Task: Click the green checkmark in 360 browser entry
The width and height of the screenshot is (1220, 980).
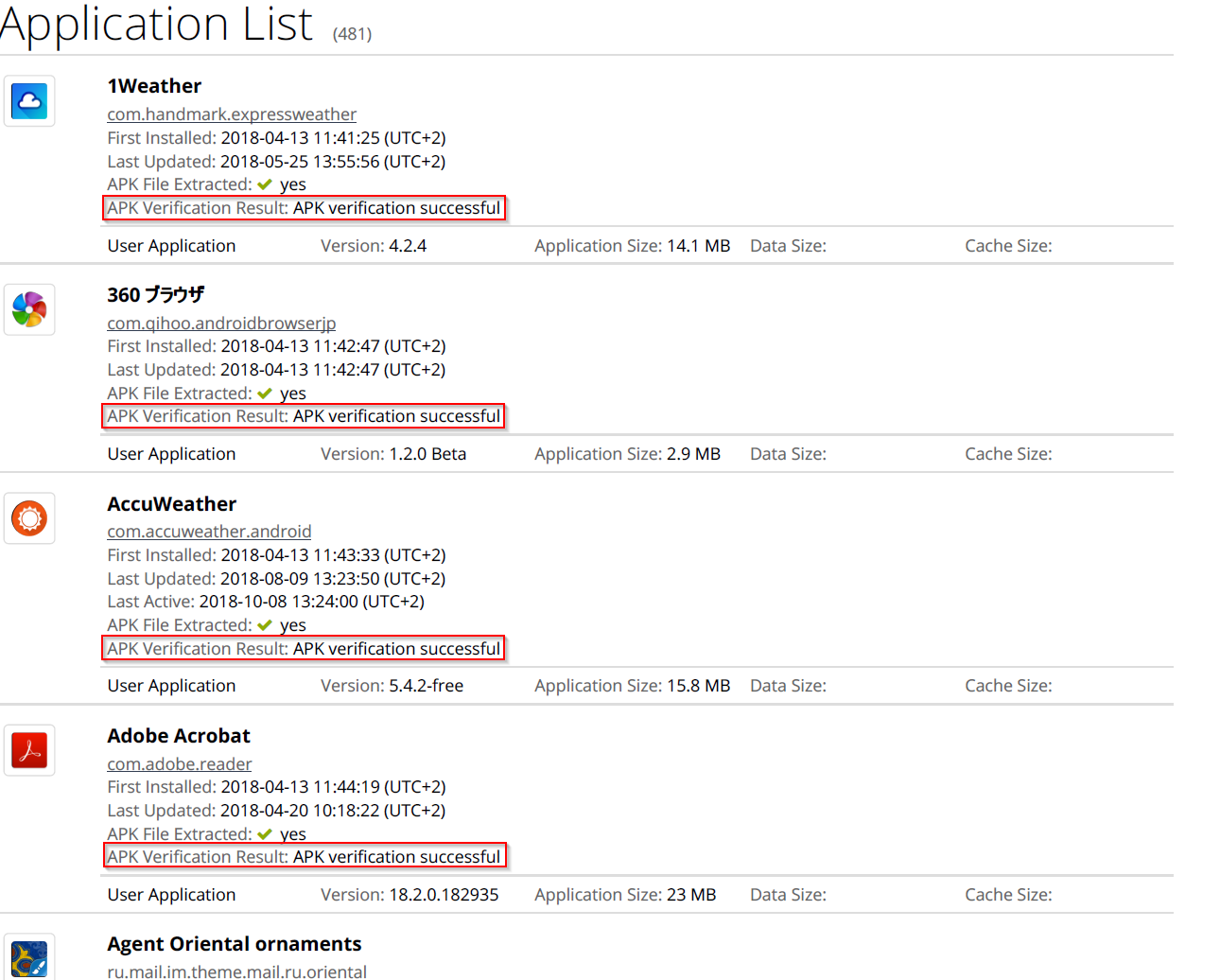Action: pos(265,394)
